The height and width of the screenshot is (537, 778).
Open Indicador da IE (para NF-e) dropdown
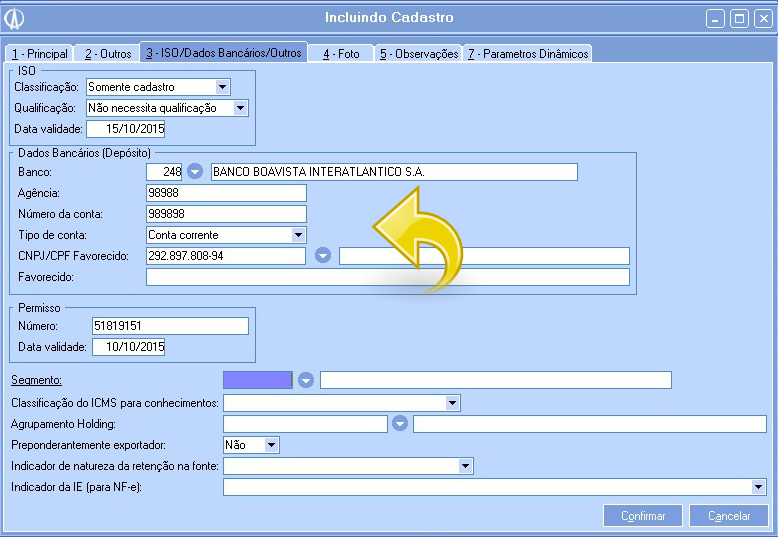click(759, 487)
